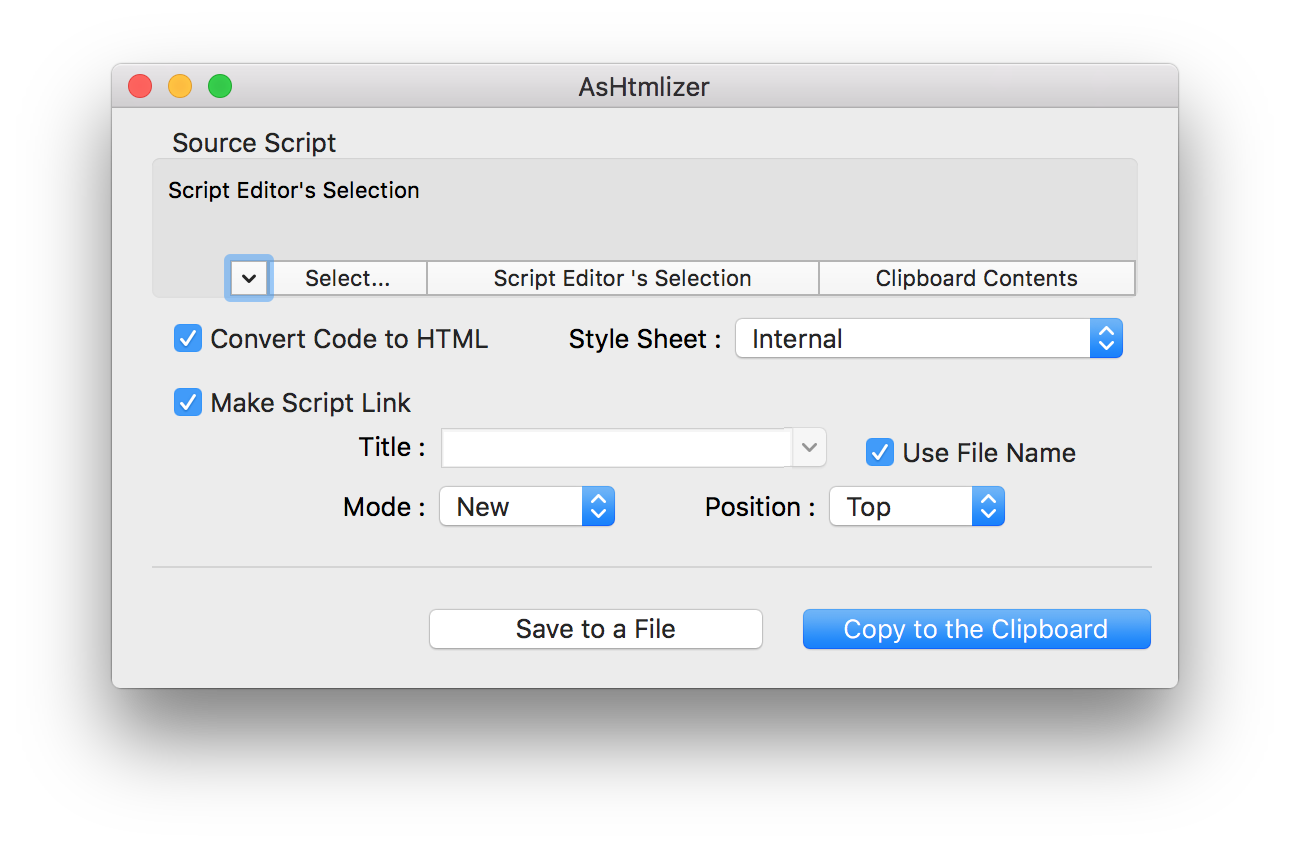The width and height of the screenshot is (1290, 848).
Task: Zoom the window with the green button
Action: [220, 87]
